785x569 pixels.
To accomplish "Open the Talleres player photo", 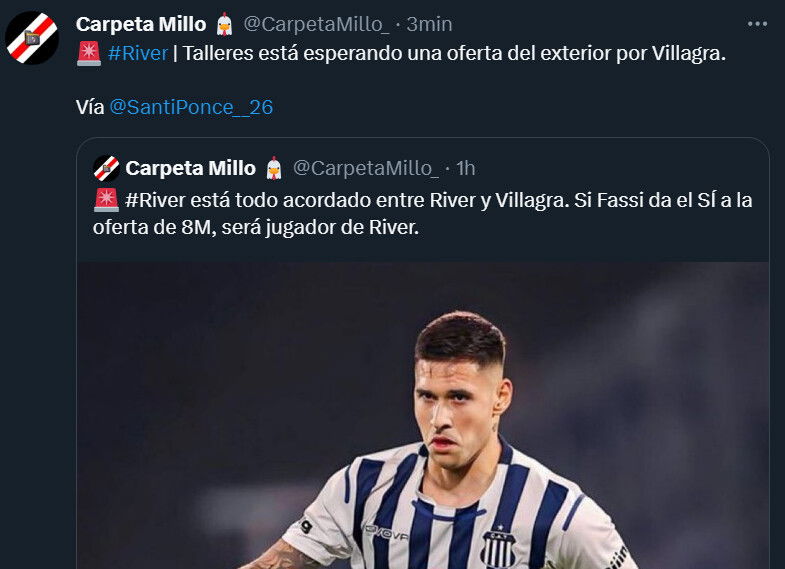I will point(423,415).
